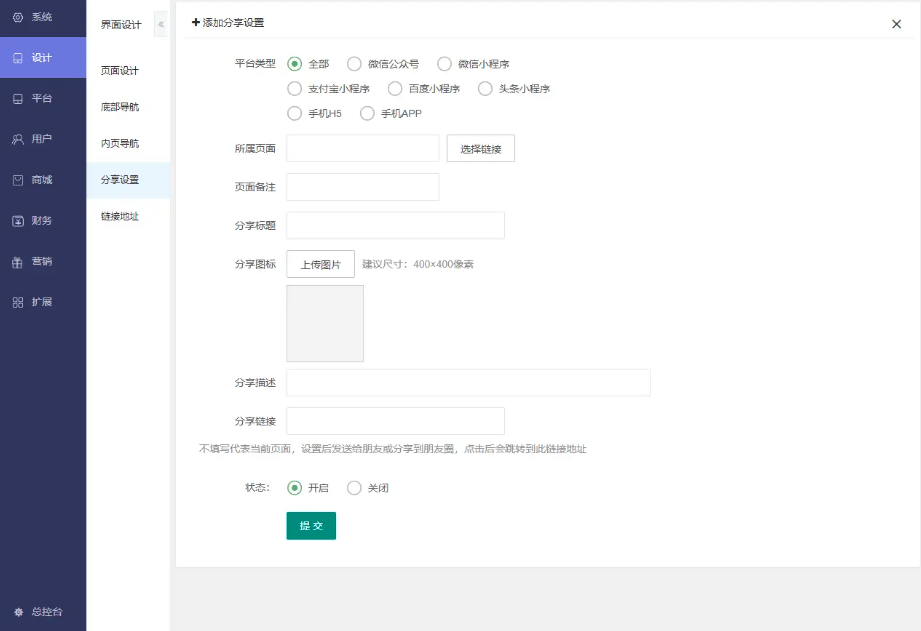Click the 总控台 gear icon
The image size is (921, 631).
click(18, 612)
